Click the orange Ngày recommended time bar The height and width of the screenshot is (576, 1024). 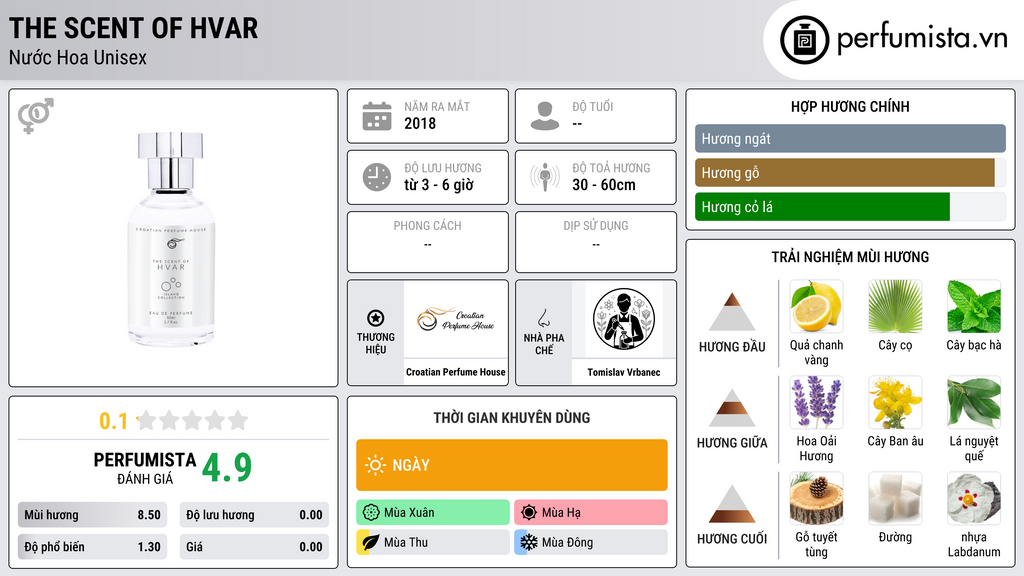[512, 465]
